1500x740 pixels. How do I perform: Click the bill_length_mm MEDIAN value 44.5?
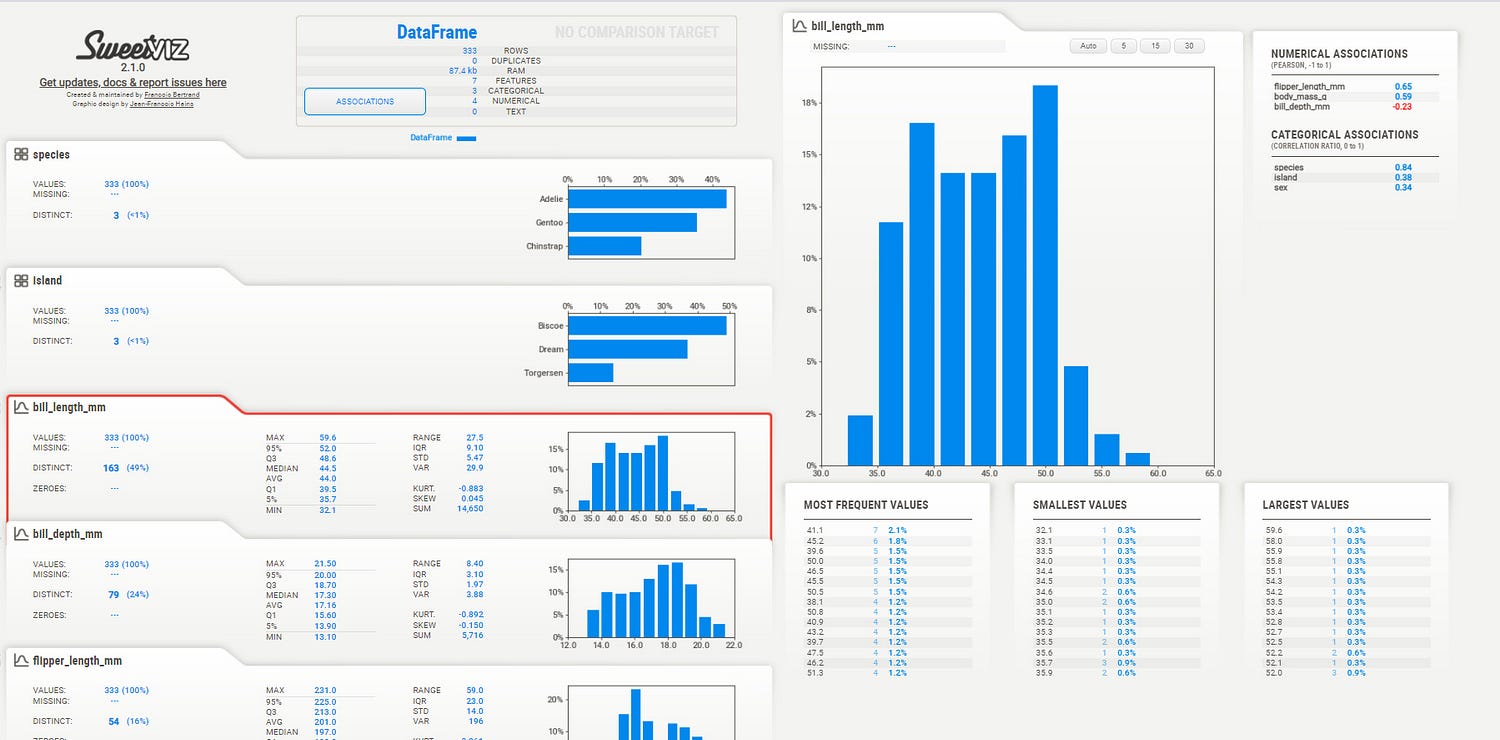pos(328,468)
